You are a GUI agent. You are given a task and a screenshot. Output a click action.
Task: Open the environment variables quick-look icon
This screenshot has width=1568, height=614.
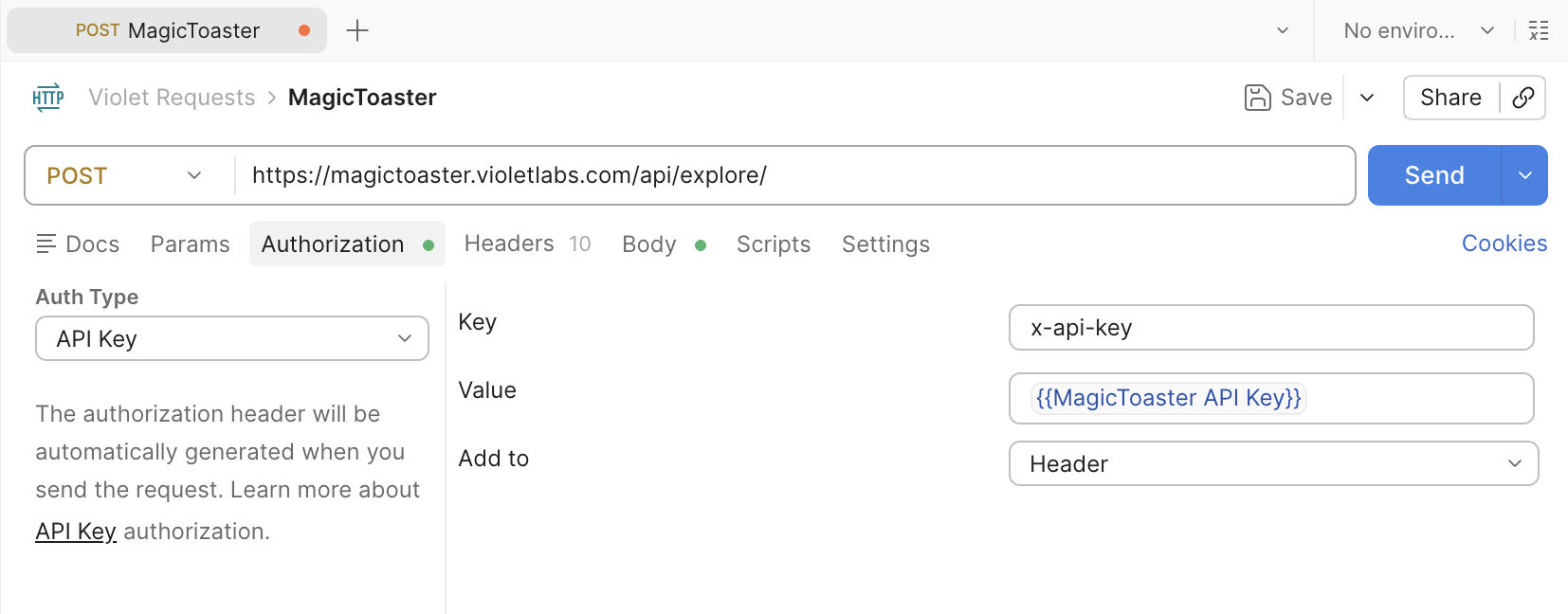[1539, 30]
